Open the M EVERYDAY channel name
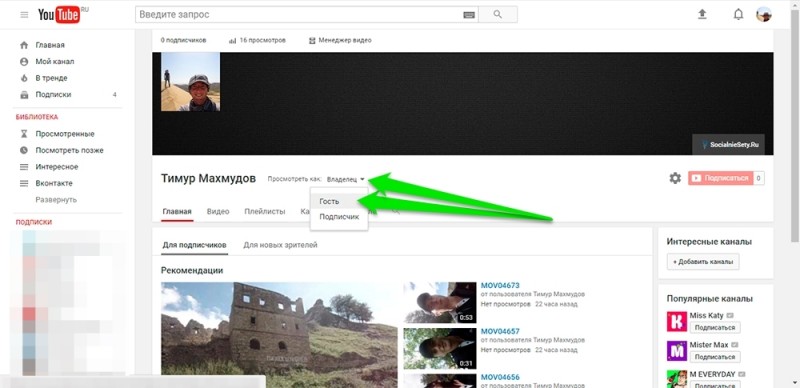This screenshot has width=800, height=388. (x=712, y=374)
